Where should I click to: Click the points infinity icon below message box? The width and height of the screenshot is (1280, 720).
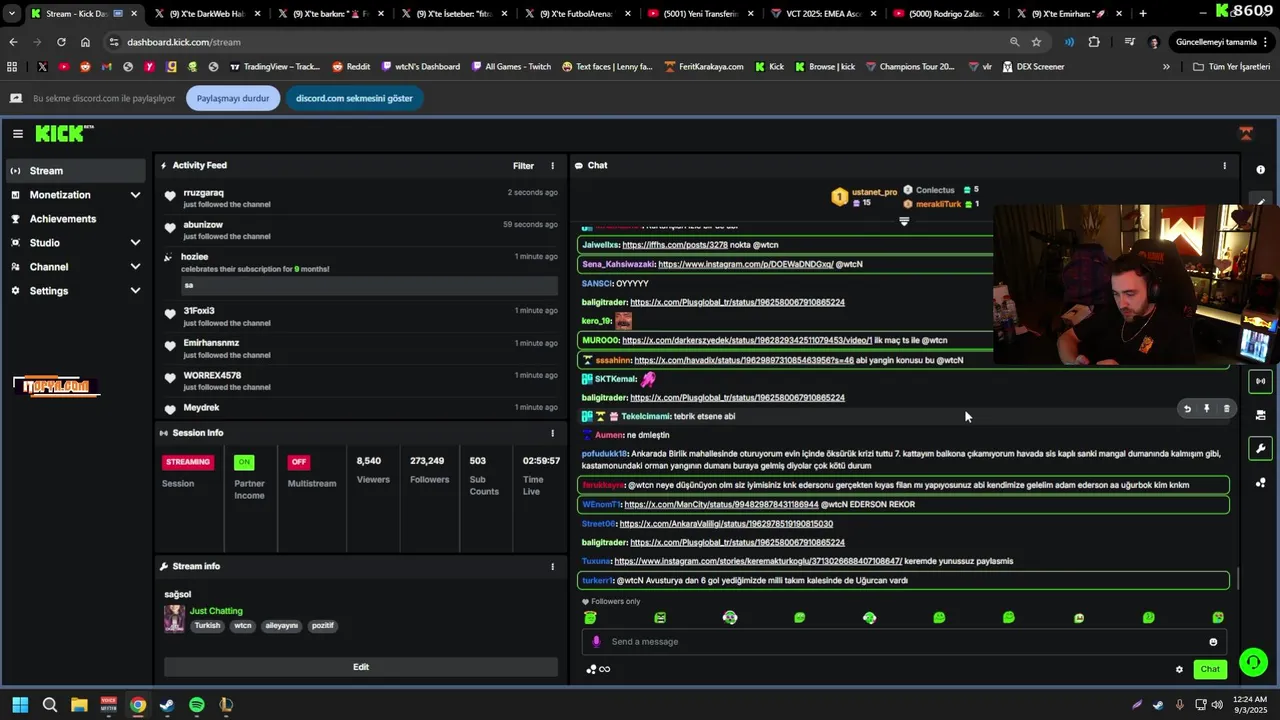598,670
